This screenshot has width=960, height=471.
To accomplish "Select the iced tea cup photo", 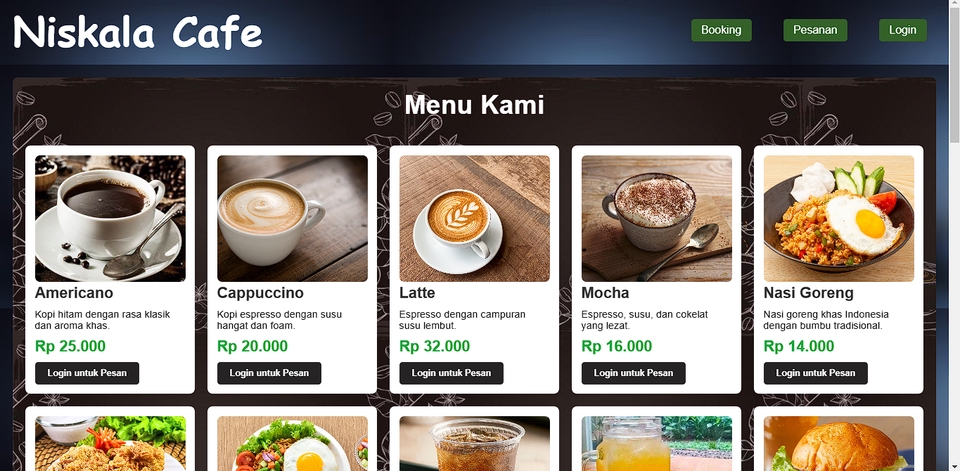I will pyautogui.click(x=474, y=443).
